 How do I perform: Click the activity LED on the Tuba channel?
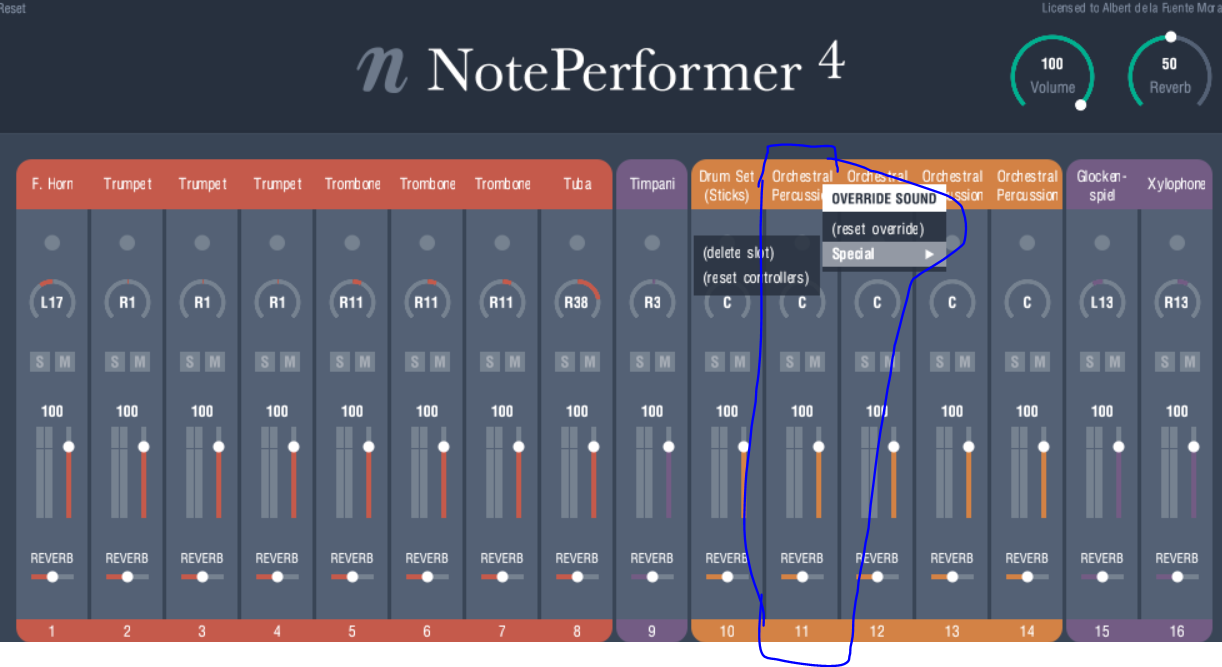(577, 243)
